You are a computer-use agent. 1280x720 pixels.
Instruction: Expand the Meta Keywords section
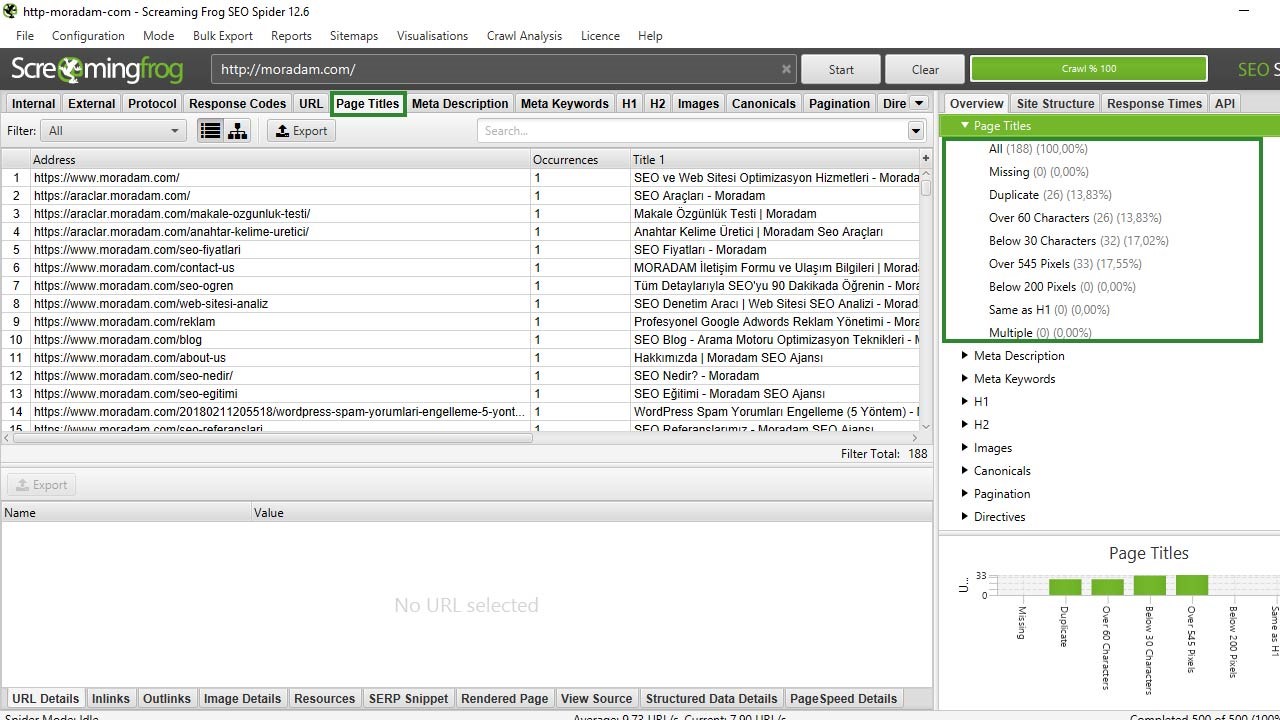tap(965, 378)
